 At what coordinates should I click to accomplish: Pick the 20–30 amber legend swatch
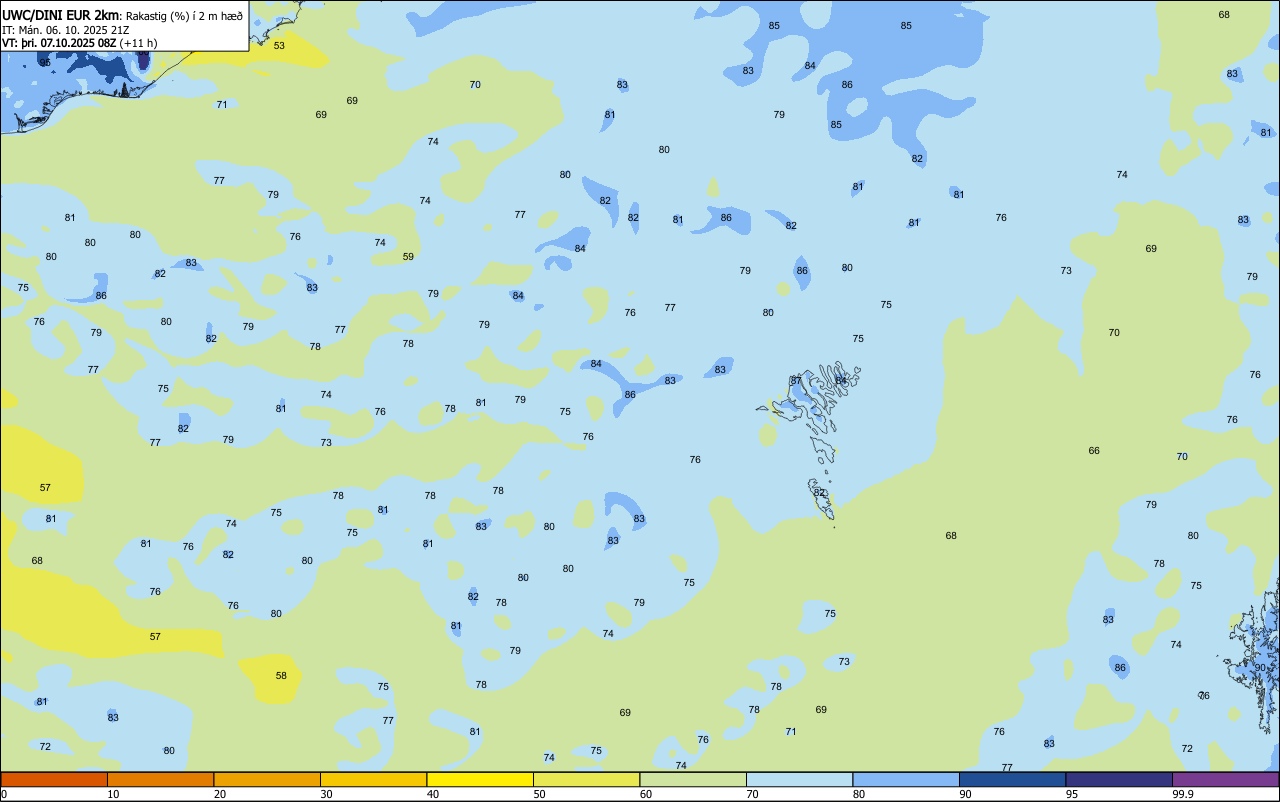coord(267,779)
